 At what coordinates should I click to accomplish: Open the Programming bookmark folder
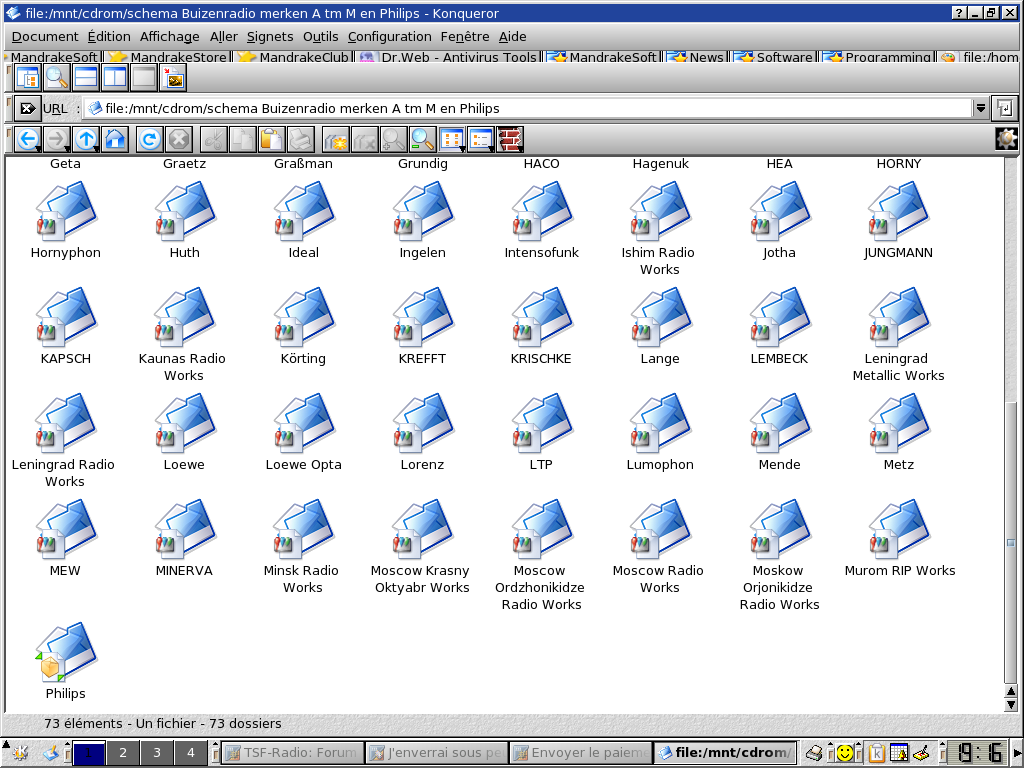878,57
